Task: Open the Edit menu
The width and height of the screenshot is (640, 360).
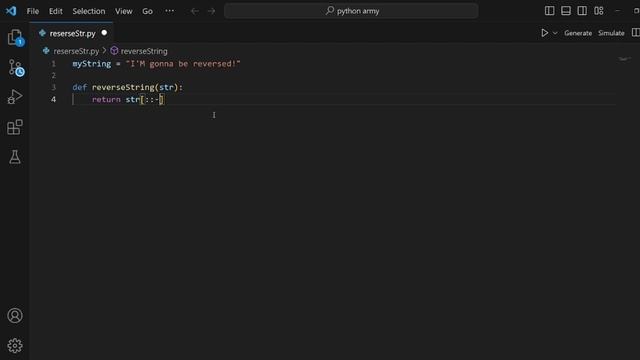Action: (56, 11)
